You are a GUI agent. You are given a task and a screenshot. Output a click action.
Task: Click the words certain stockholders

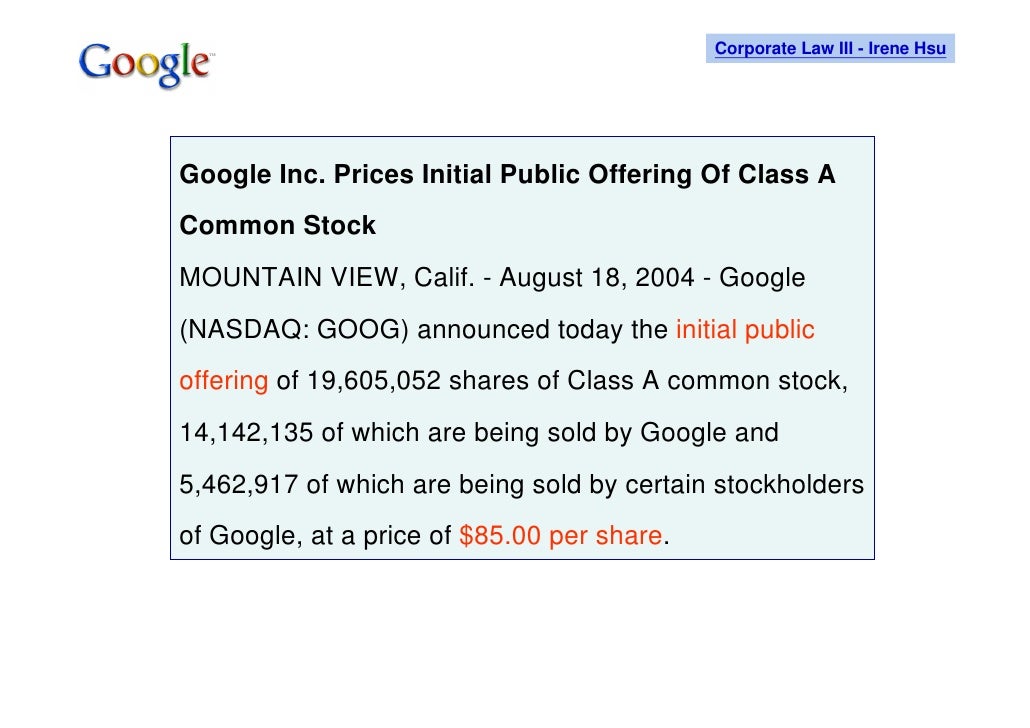tap(744, 485)
